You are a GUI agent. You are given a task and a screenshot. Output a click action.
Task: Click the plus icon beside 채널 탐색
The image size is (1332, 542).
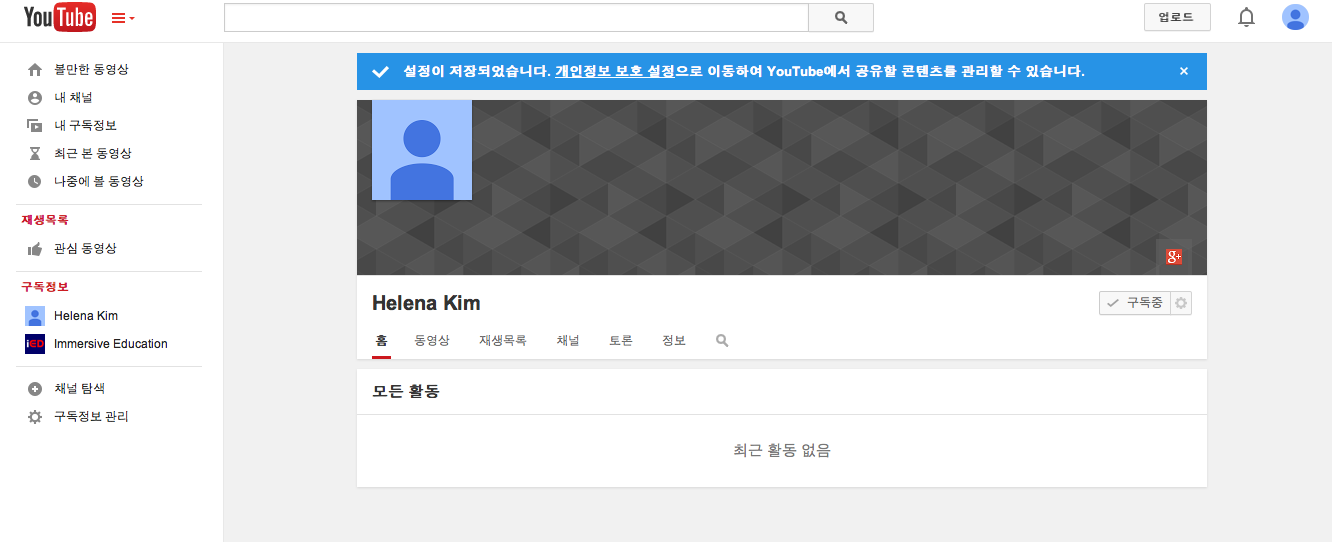35,389
